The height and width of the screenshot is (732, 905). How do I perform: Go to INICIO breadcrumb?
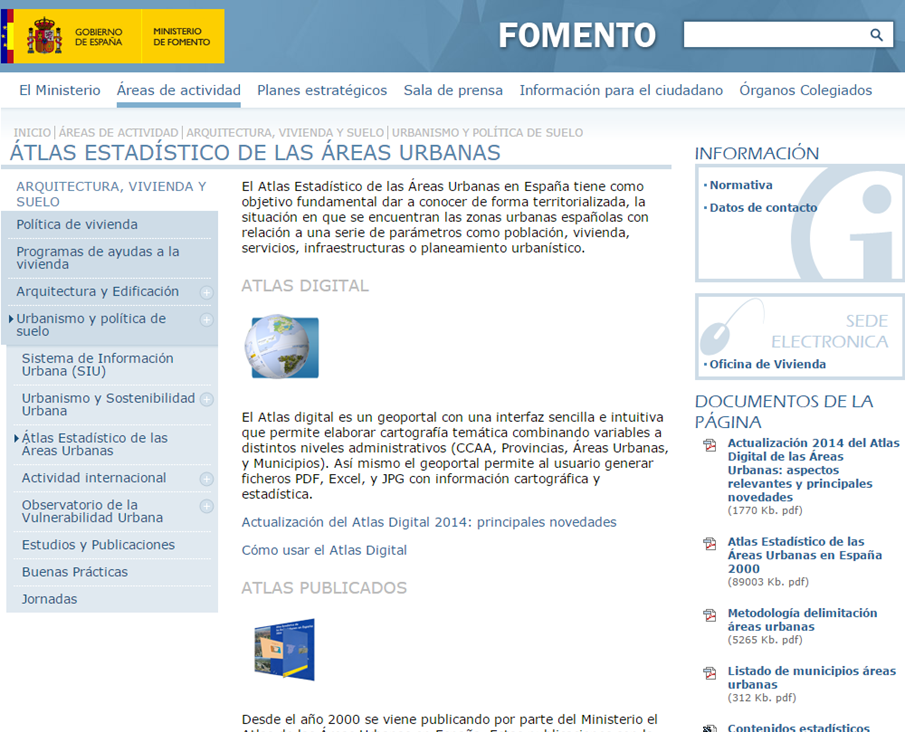(32, 133)
